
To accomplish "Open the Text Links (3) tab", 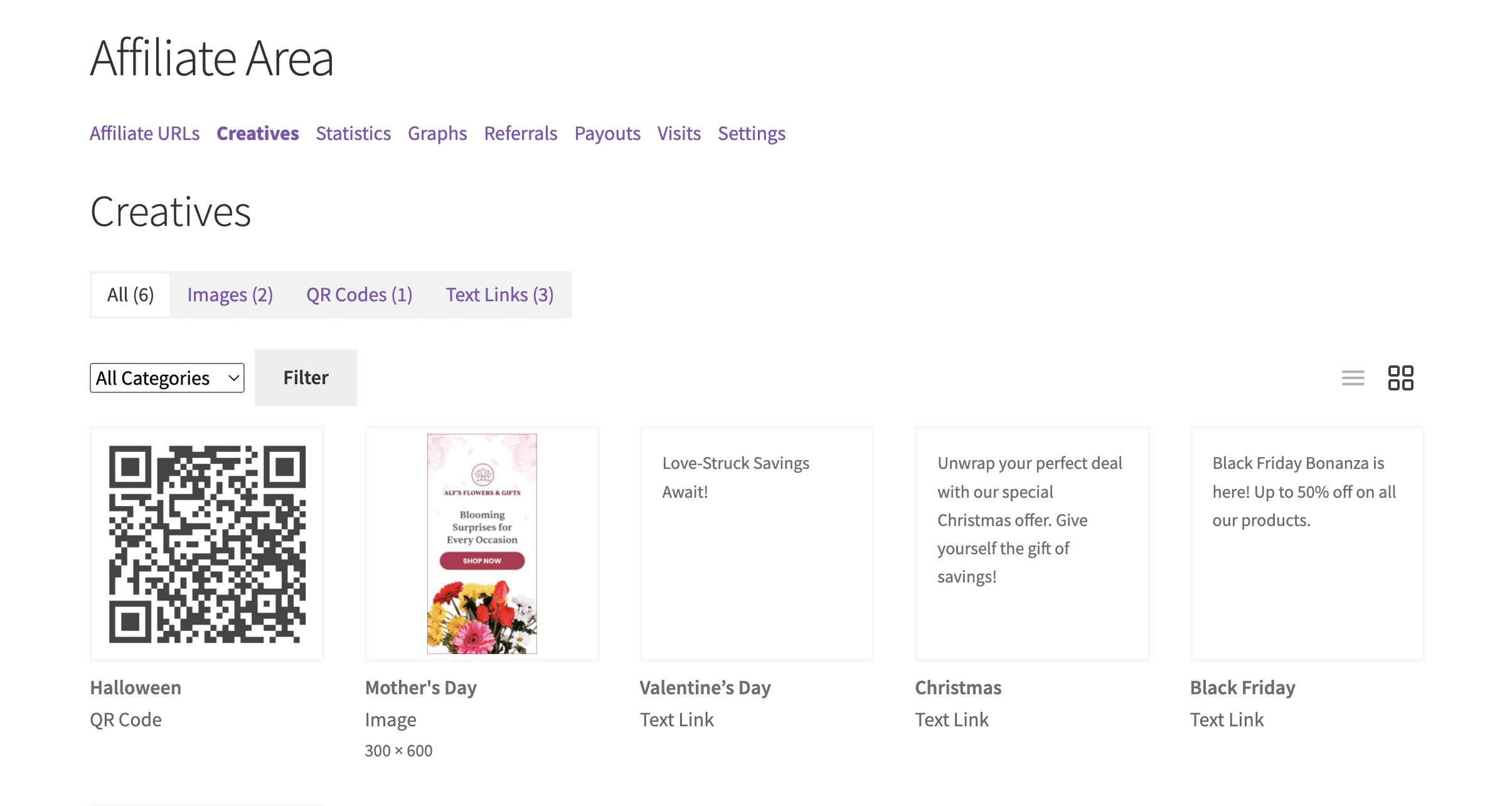I will click(499, 294).
